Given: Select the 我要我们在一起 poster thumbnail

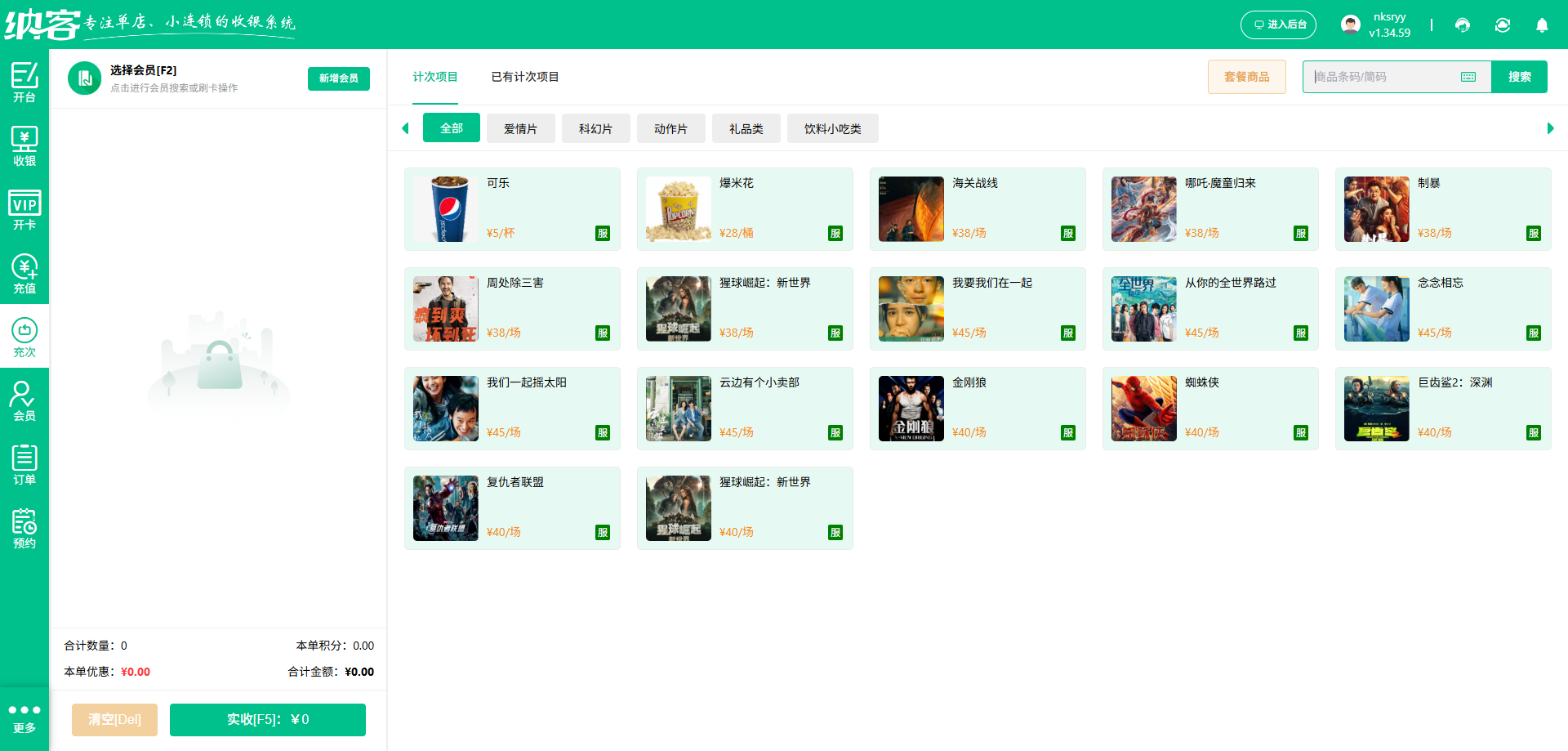Looking at the screenshot, I should click(911, 309).
